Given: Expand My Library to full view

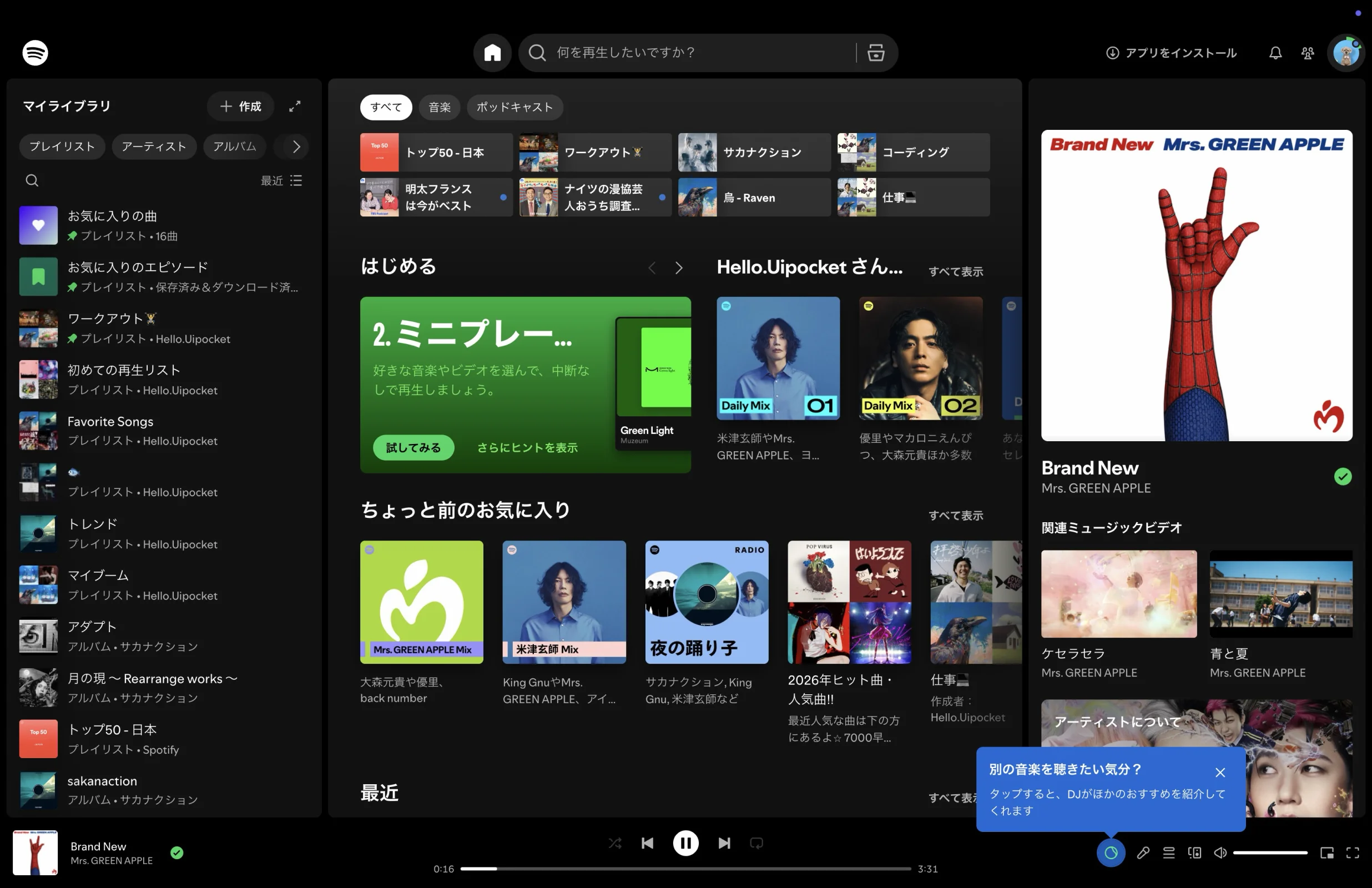Looking at the screenshot, I should click(x=295, y=106).
